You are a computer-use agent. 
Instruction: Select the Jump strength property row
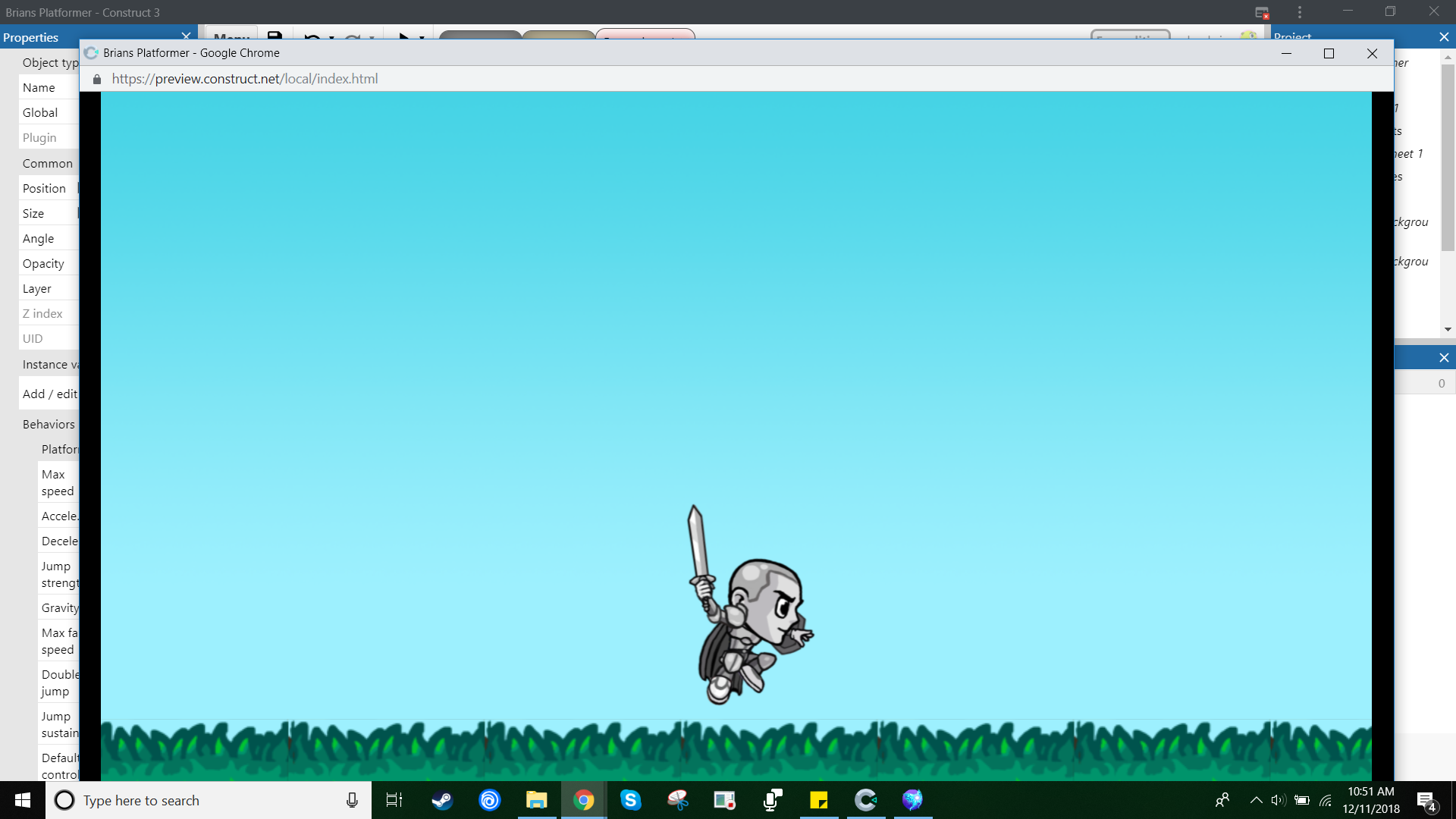tap(58, 575)
